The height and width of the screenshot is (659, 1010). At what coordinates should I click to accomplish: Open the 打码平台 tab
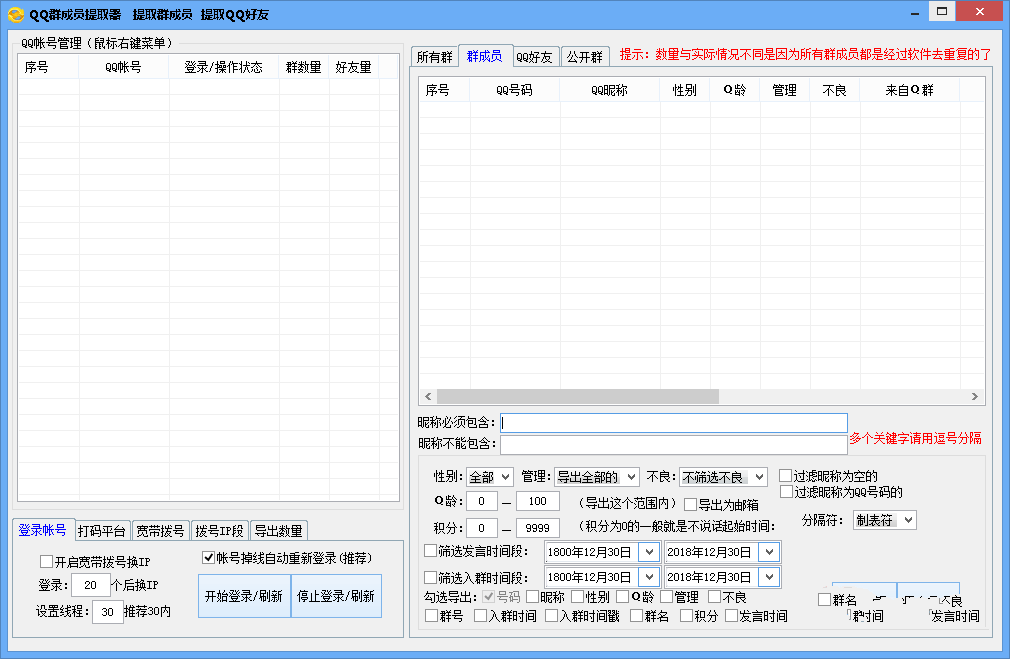tap(102, 531)
